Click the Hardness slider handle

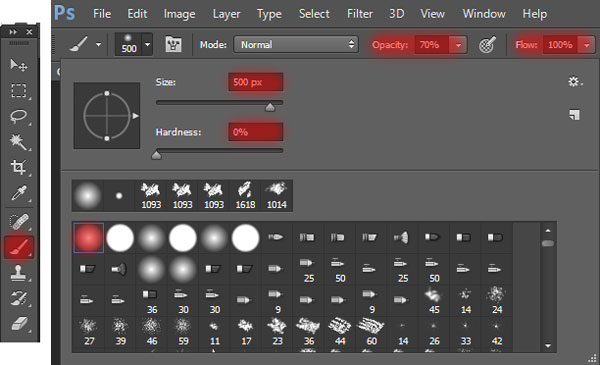156,155
